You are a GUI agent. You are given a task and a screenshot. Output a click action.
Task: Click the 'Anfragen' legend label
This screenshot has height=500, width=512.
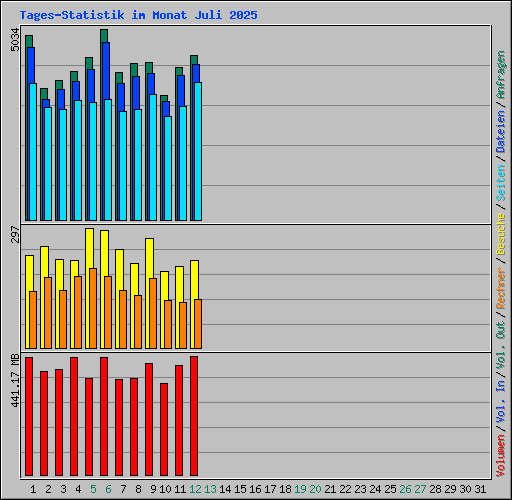501,75
